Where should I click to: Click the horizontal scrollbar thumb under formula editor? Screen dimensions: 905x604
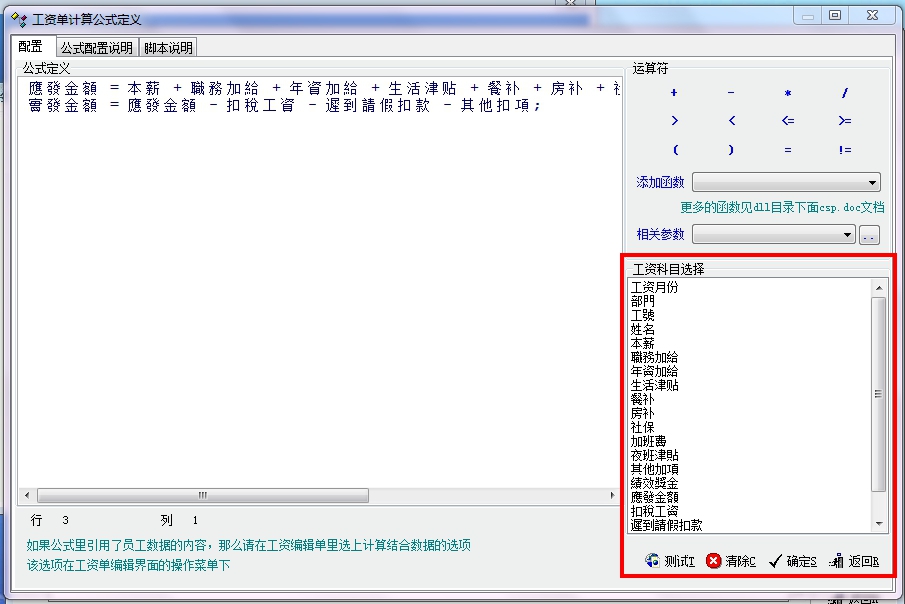pyautogui.click(x=202, y=496)
